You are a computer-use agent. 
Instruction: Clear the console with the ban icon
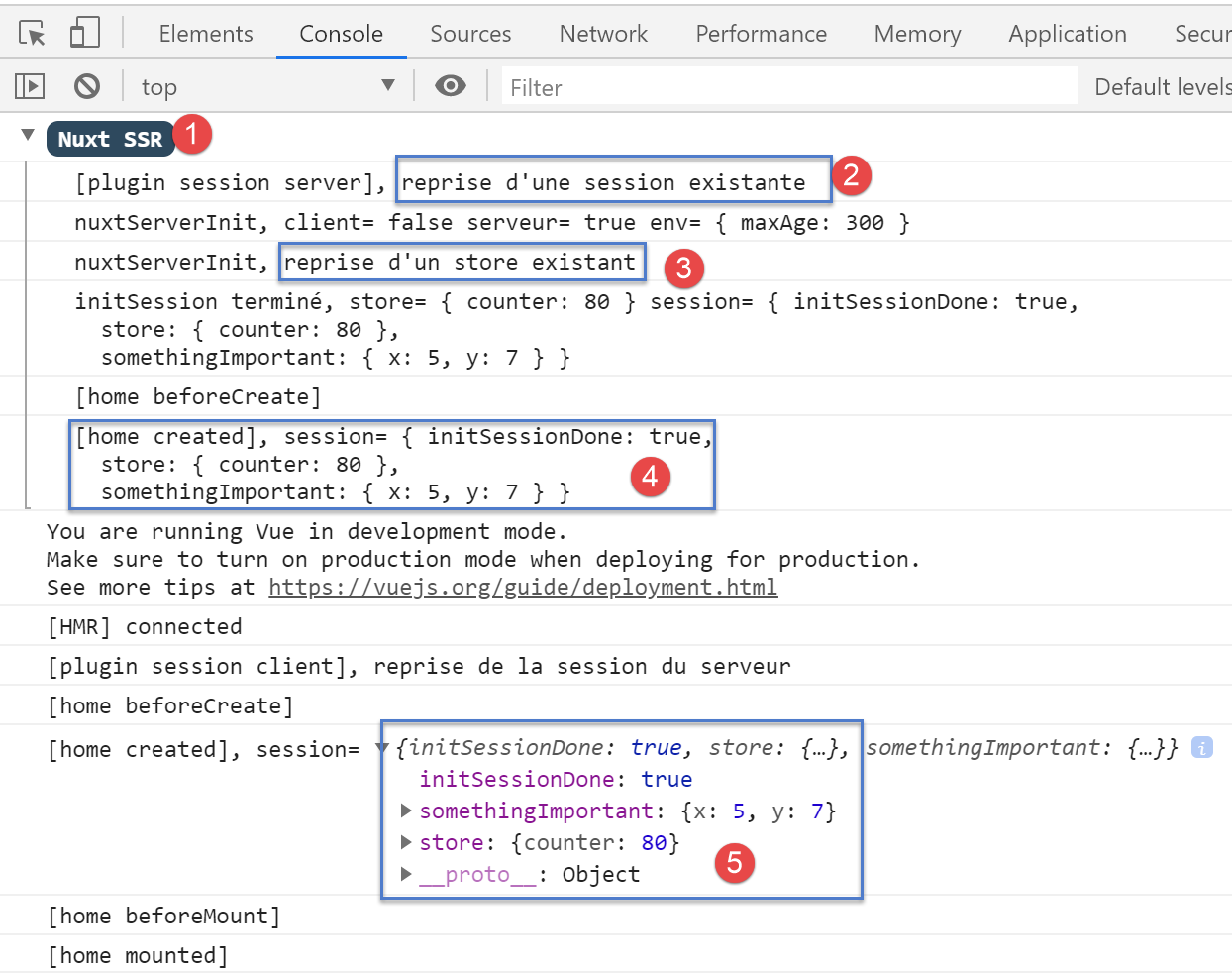click(x=87, y=87)
